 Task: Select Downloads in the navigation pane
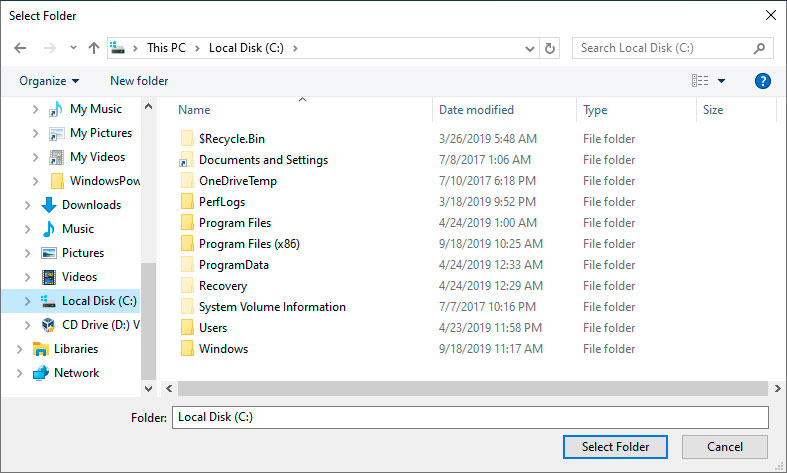(x=90, y=205)
